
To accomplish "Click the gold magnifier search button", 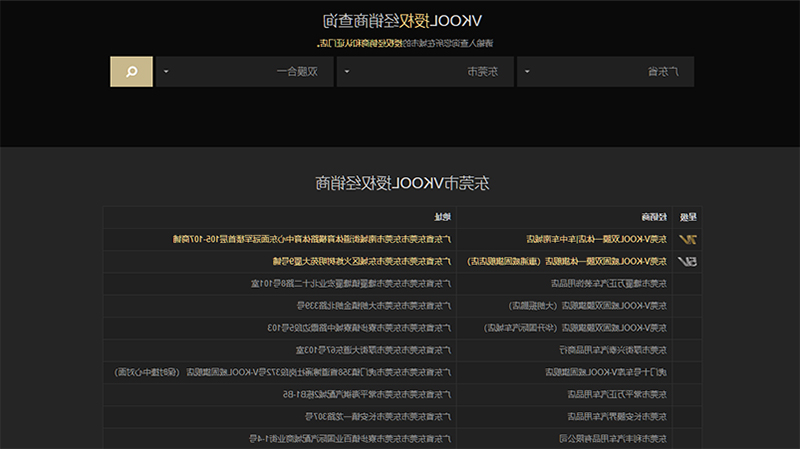I will (132, 71).
